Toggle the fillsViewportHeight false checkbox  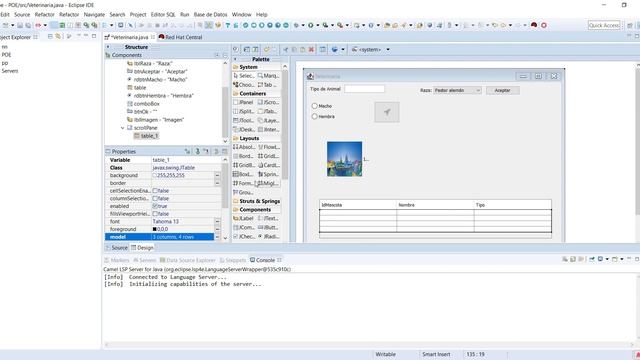[x=155, y=214]
